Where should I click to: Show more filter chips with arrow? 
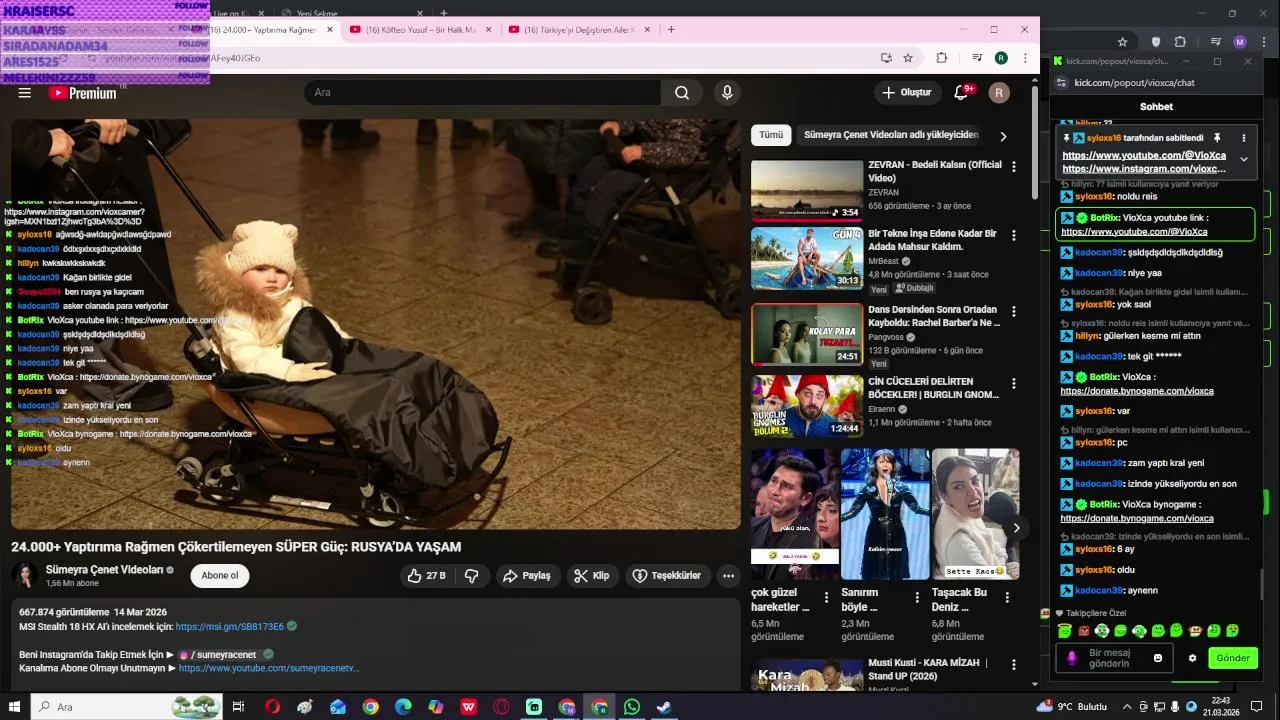coord(1003,136)
